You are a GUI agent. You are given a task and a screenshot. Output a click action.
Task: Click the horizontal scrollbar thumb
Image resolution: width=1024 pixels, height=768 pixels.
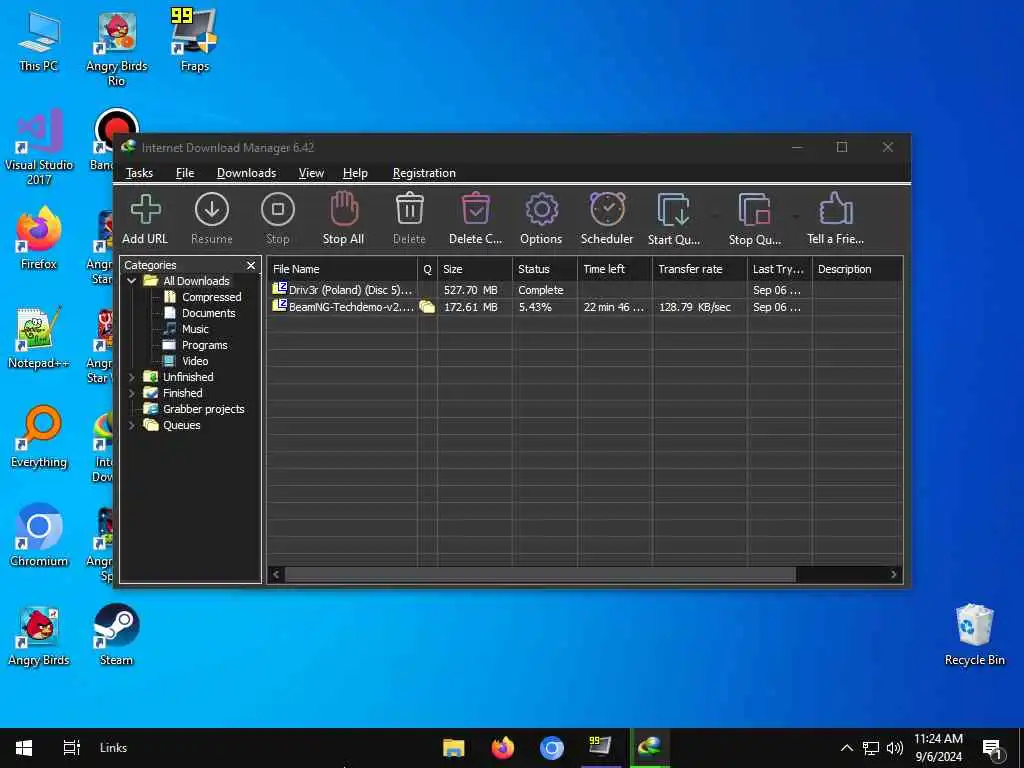click(540, 574)
